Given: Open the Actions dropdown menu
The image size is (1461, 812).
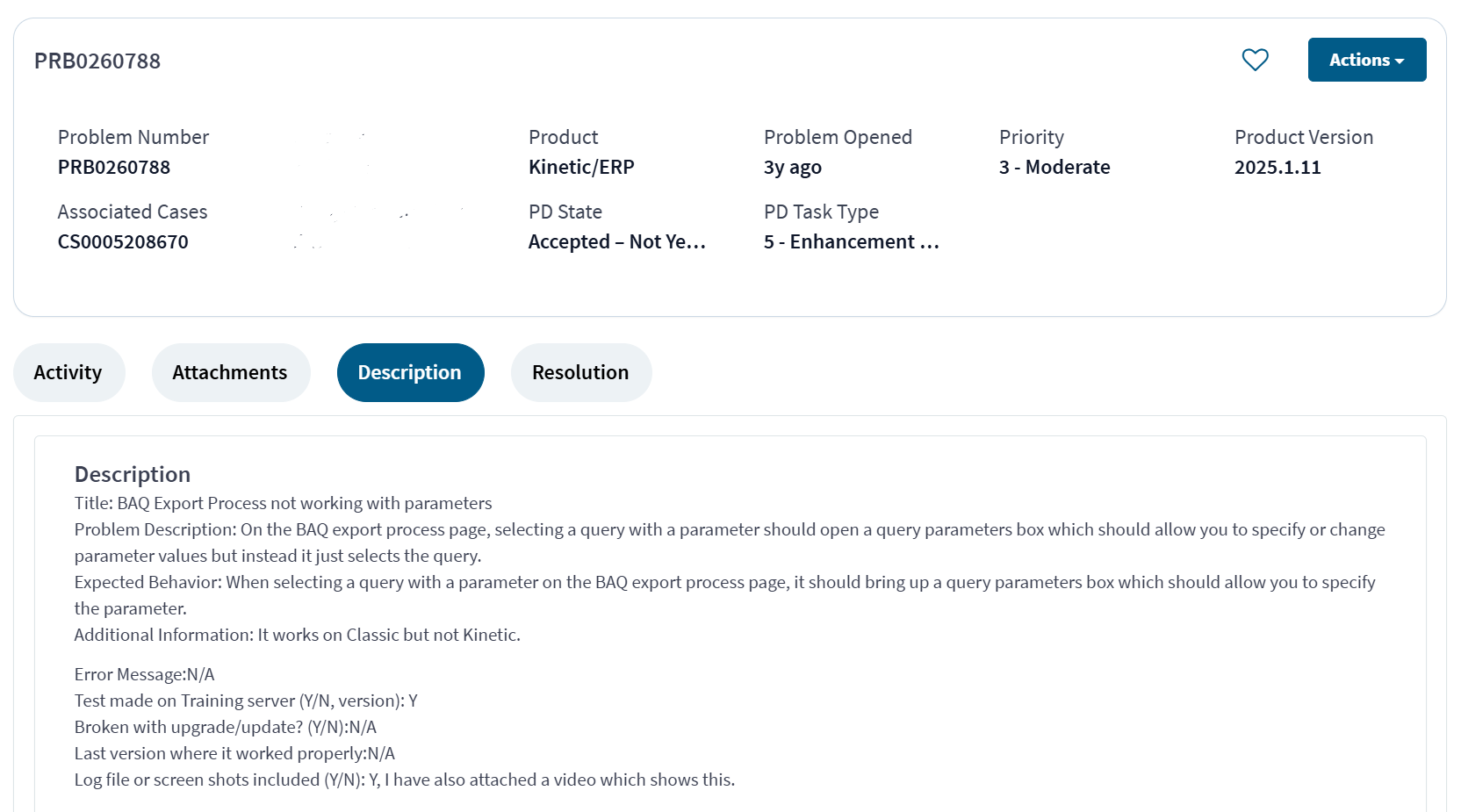Looking at the screenshot, I should point(1366,60).
